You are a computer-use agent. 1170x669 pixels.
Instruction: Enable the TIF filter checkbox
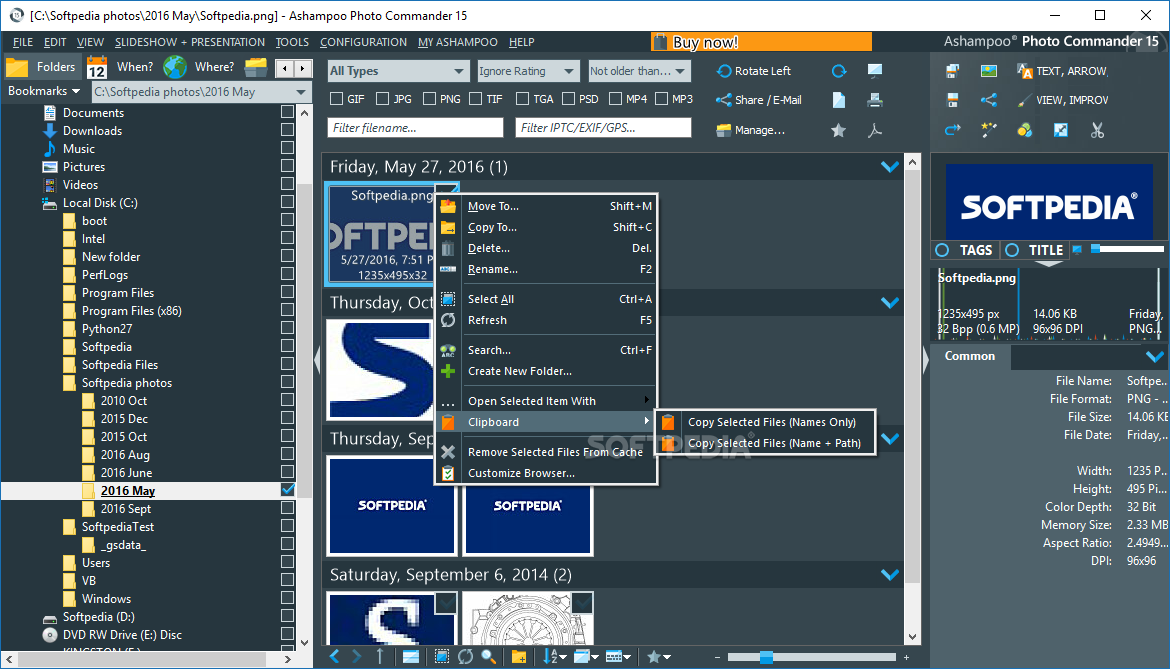click(475, 99)
